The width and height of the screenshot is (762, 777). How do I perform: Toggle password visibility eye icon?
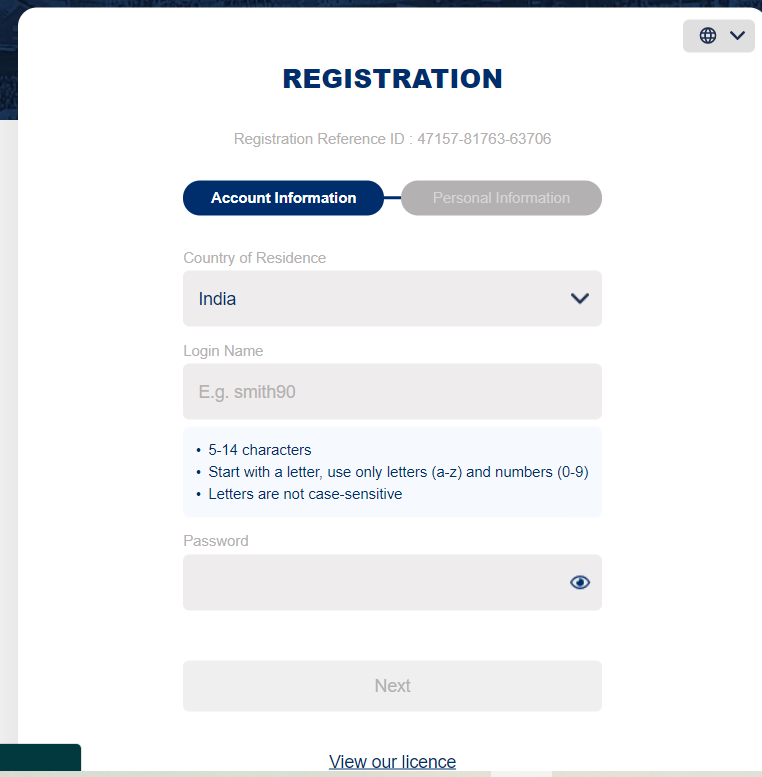click(580, 582)
